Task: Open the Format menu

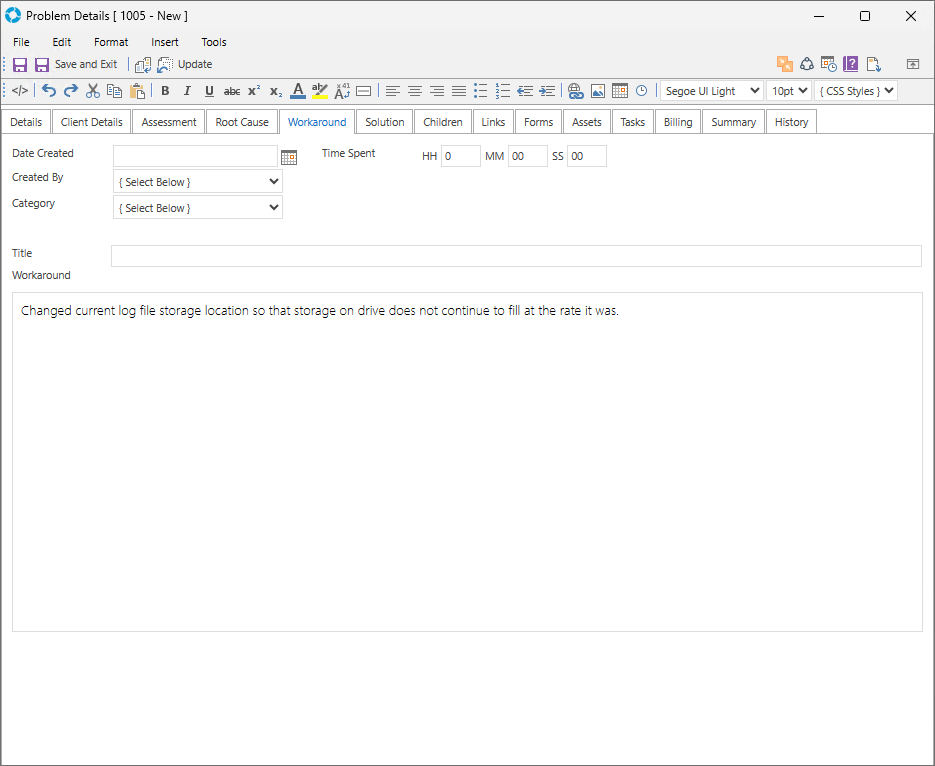Action: [111, 42]
